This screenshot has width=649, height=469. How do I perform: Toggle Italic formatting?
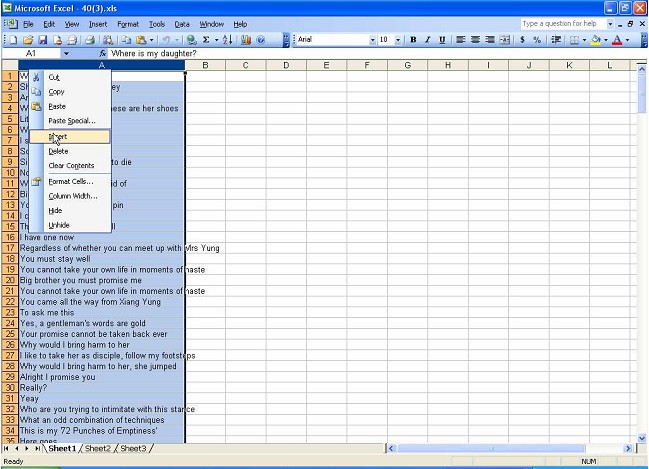click(428, 40)
